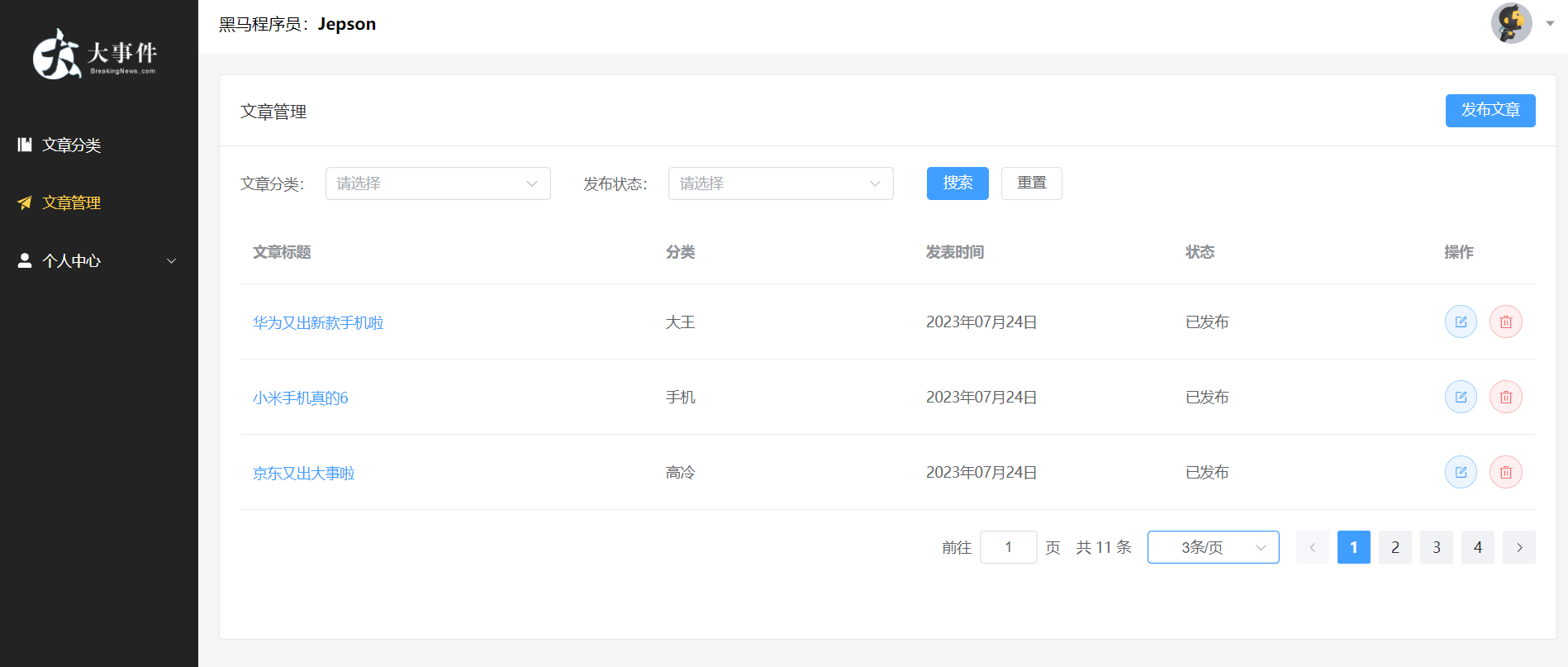
Task: Click the 发布文章 button
Action: (x=1490, y=110)
